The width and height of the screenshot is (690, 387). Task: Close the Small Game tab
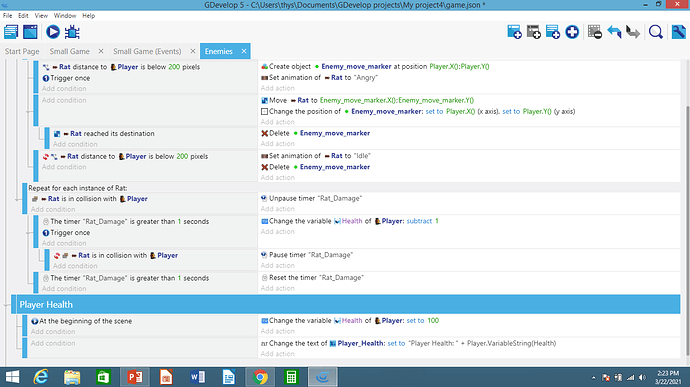tap(101, 52)
